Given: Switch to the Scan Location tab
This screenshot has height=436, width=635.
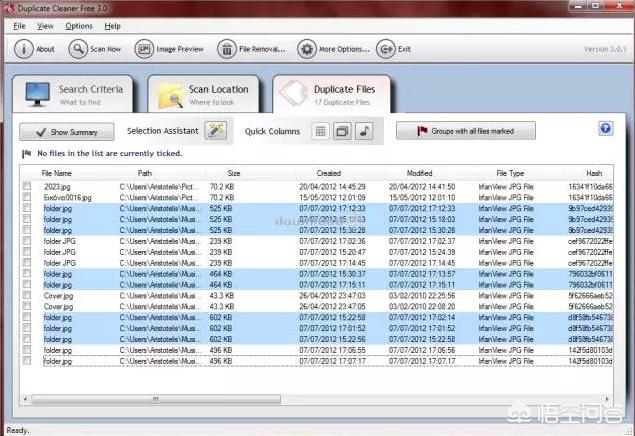Looking at the screenshot, I should point(203,94).
